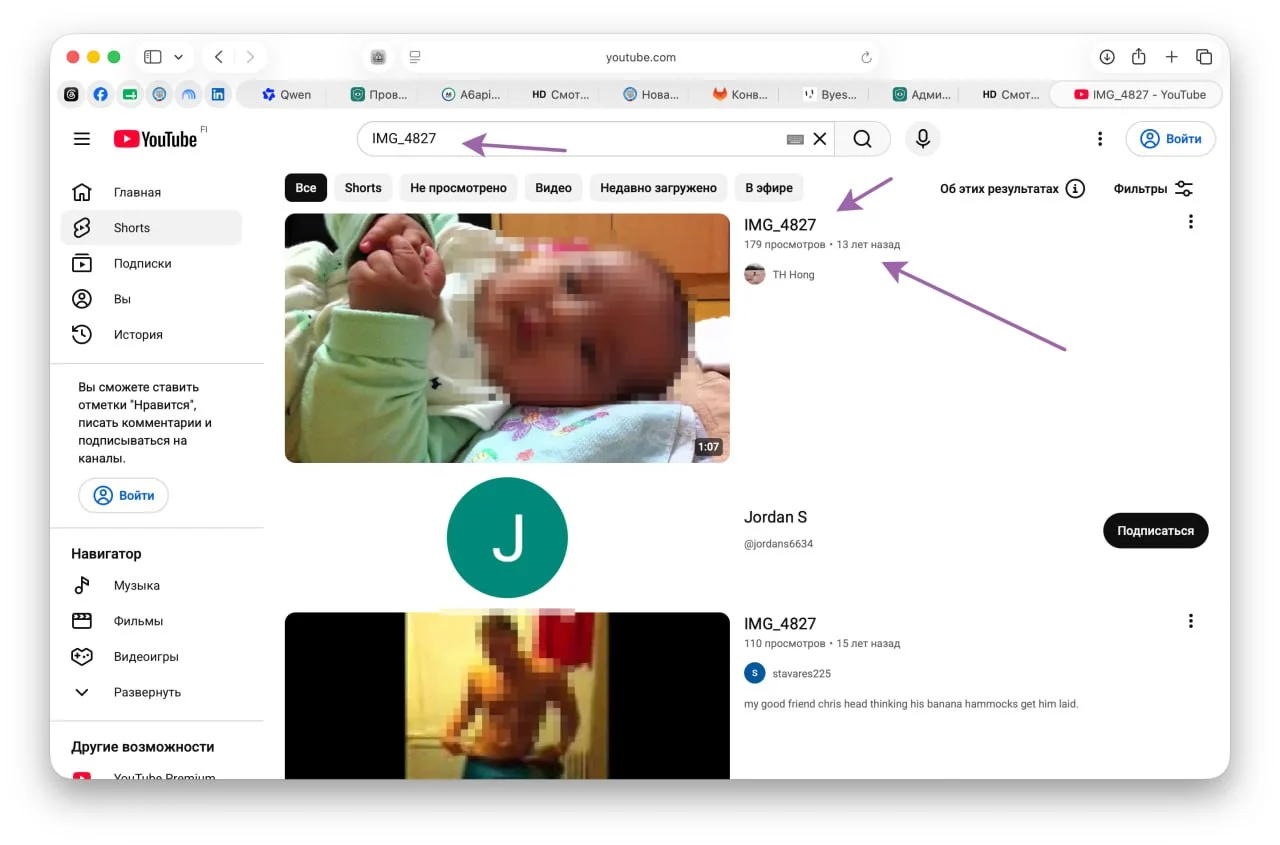Open the Об этих результатах info

1012,188
